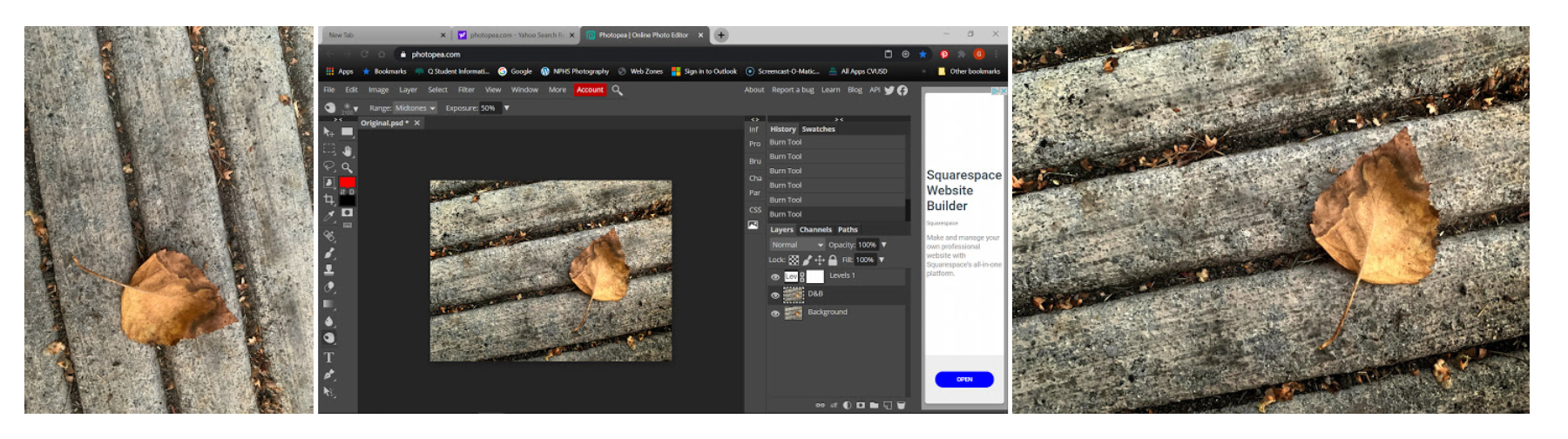The height and width of the screenshot is (439, 1568).
Task: Click the red Account button
Action: pos(590,90)
